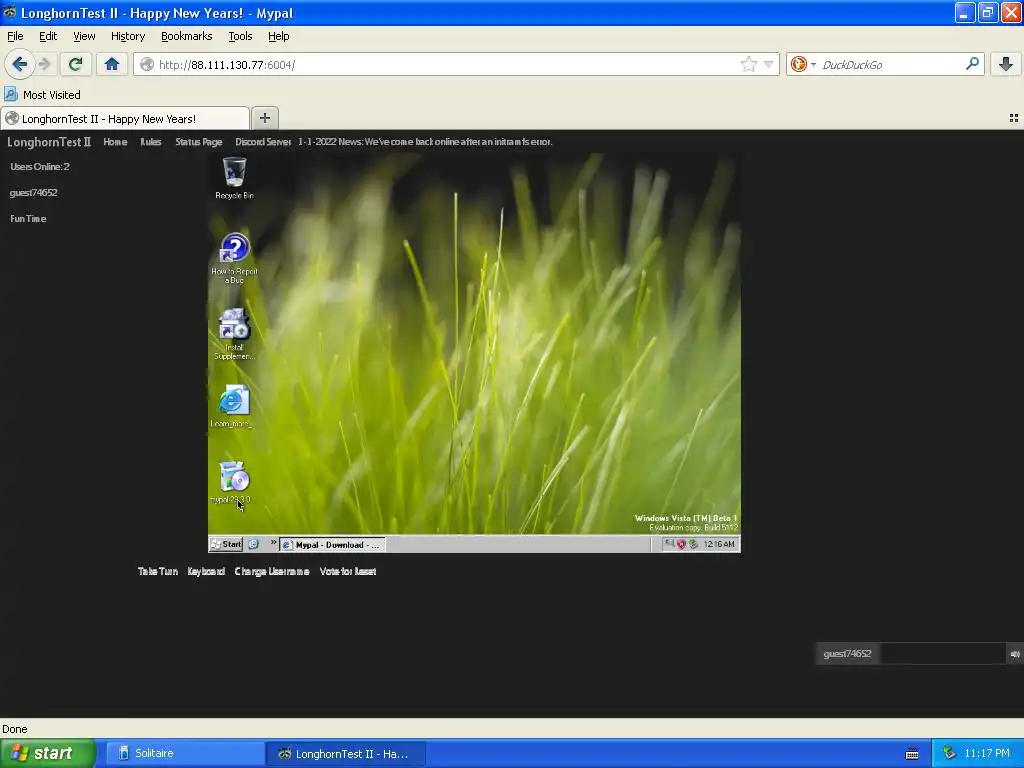1024x768 pixels.
Task: Click the forward navigation arrow
Action: pyautogui.click(x=44, y=64)
